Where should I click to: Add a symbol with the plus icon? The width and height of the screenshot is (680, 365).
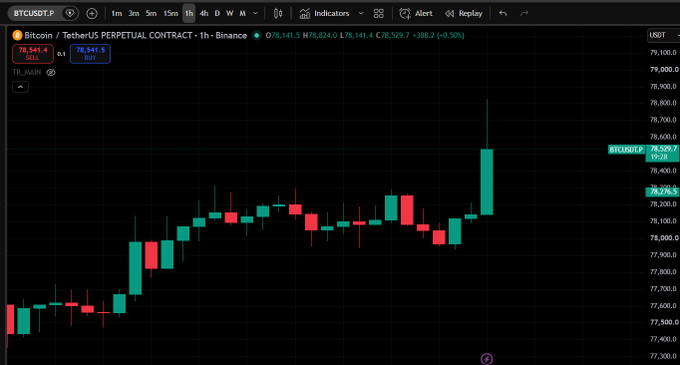[x=92, y=13]
